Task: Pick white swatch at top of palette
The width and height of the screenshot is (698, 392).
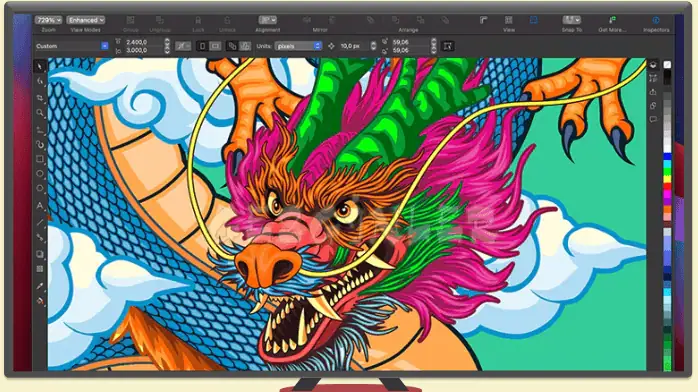Action: tap(667, 65)
